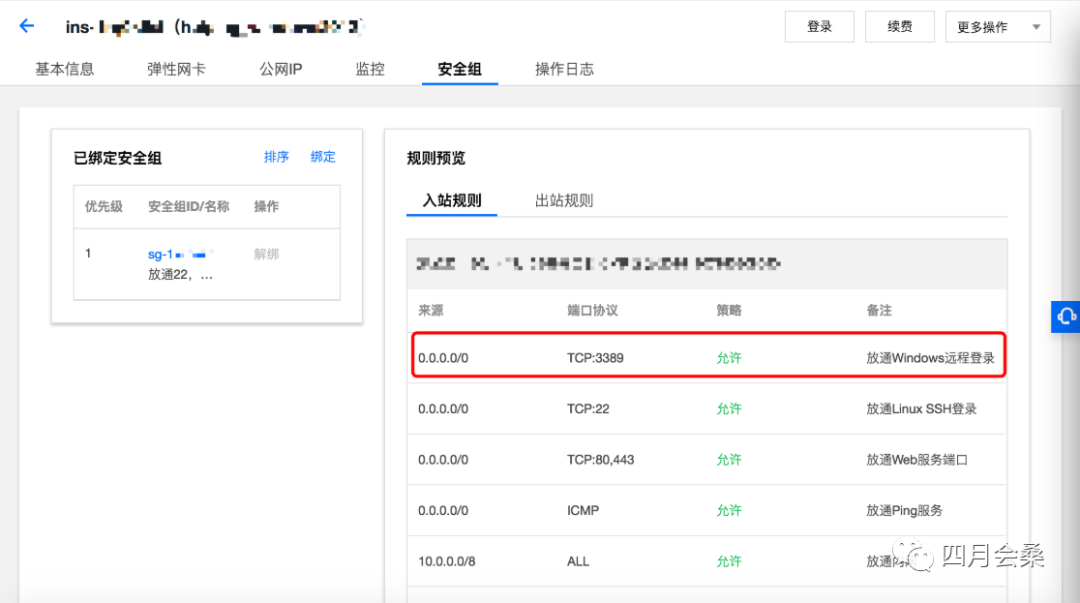Click the 排序 link
The width and height of the screenshot is (1080, 603).
tap(276, 157)
